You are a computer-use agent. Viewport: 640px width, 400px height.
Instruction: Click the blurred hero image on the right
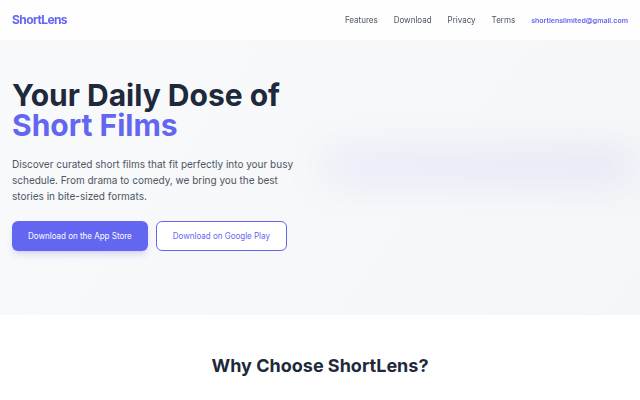pyautogui.click(x=478, y=165)
